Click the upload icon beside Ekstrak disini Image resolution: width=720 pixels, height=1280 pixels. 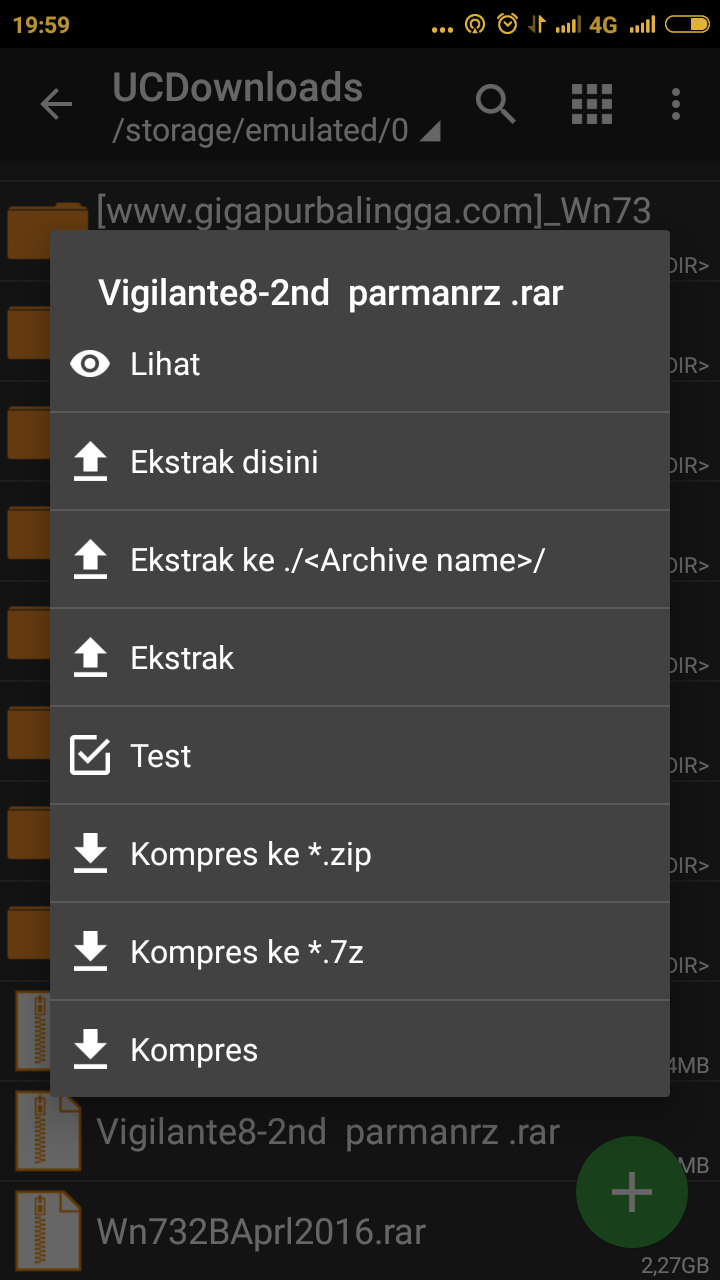[90, 462]
